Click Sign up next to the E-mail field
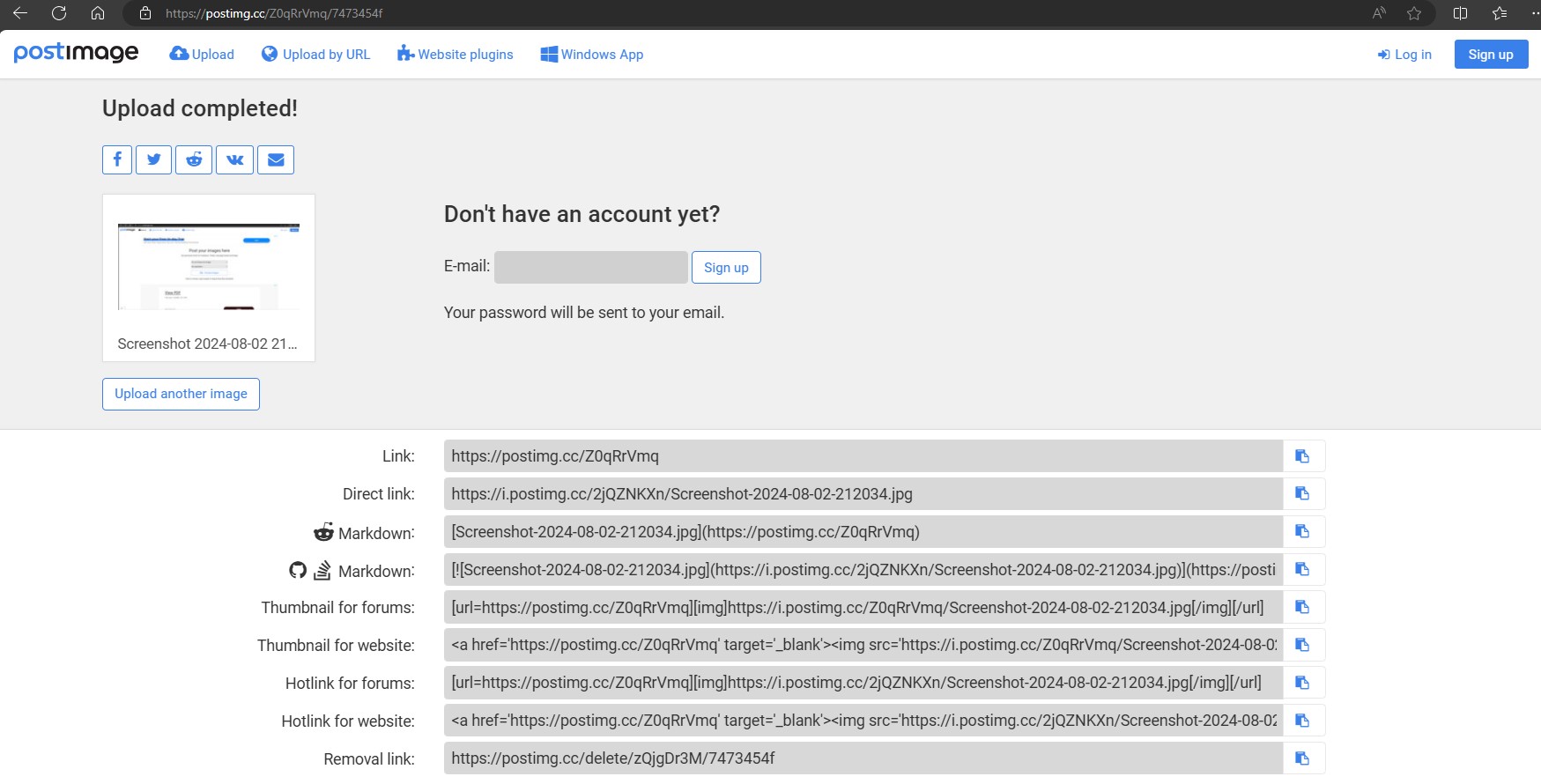Image resolution: width=1541 pixels, height=784 pixels. coord(726,268)
